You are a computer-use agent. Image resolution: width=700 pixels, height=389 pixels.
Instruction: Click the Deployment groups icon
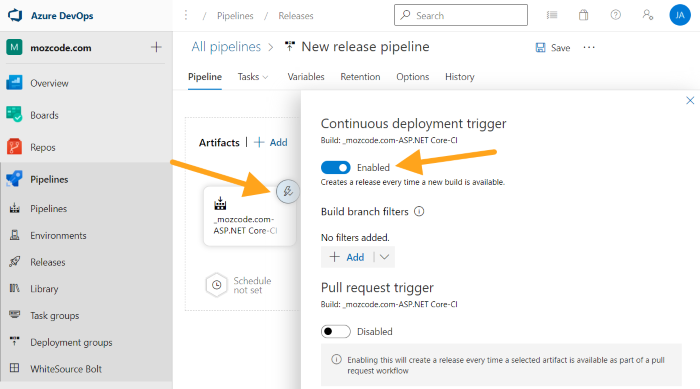tap(15, 342)
